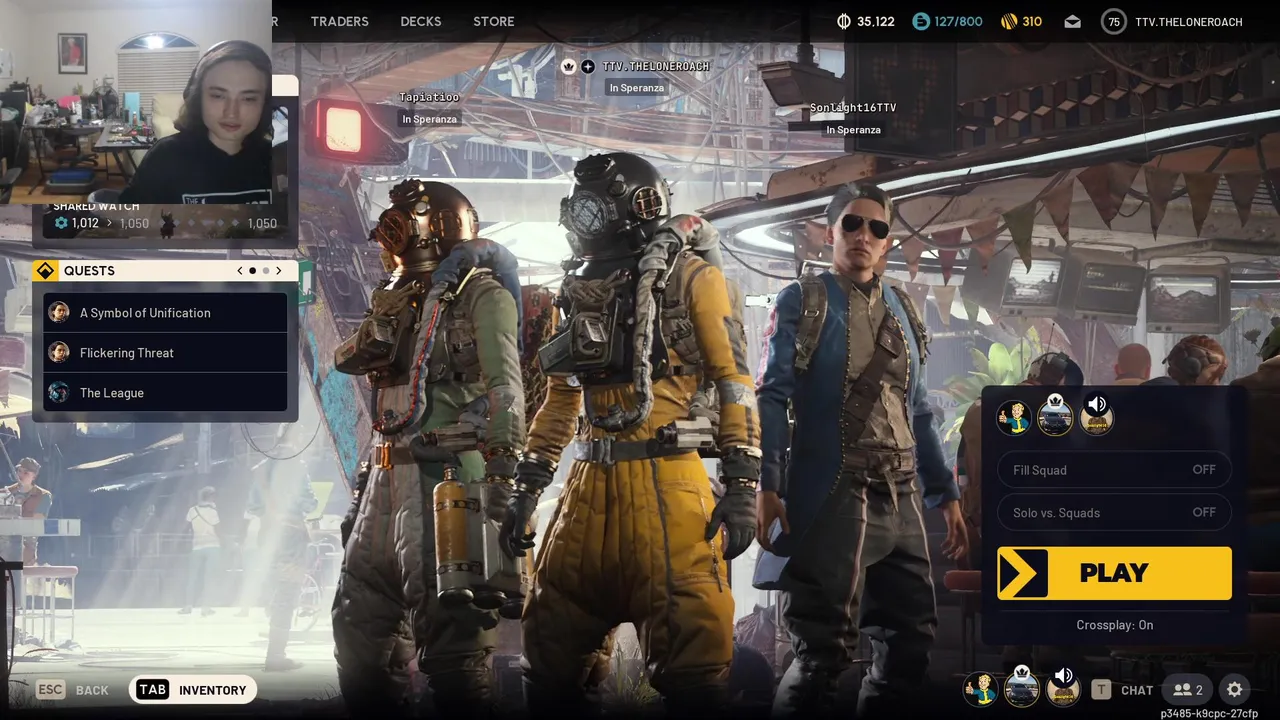The image size is (1280, 720).
Task: Click the Sonlight16TTV player nameplate
Action: pos(853,108)
